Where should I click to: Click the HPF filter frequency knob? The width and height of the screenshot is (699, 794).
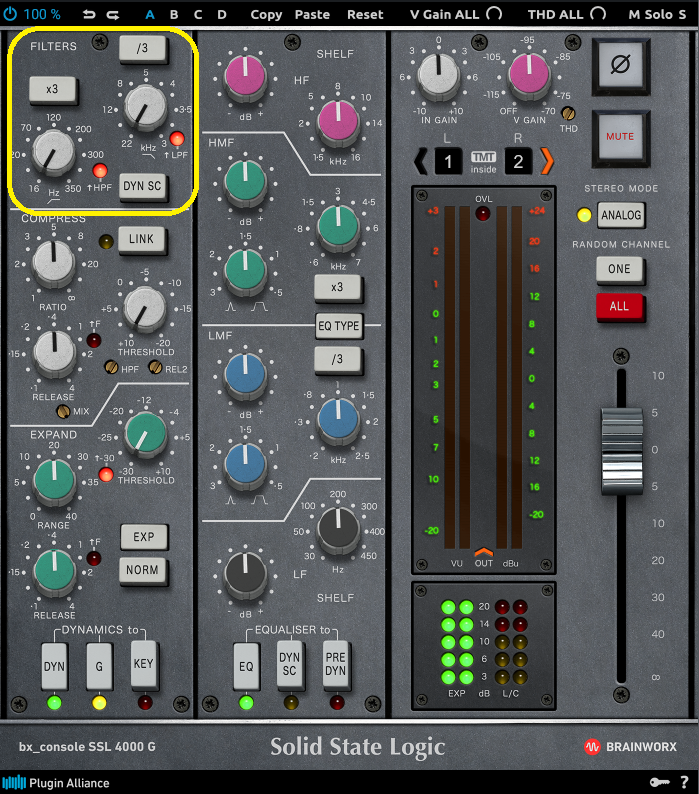pos(53,152)
